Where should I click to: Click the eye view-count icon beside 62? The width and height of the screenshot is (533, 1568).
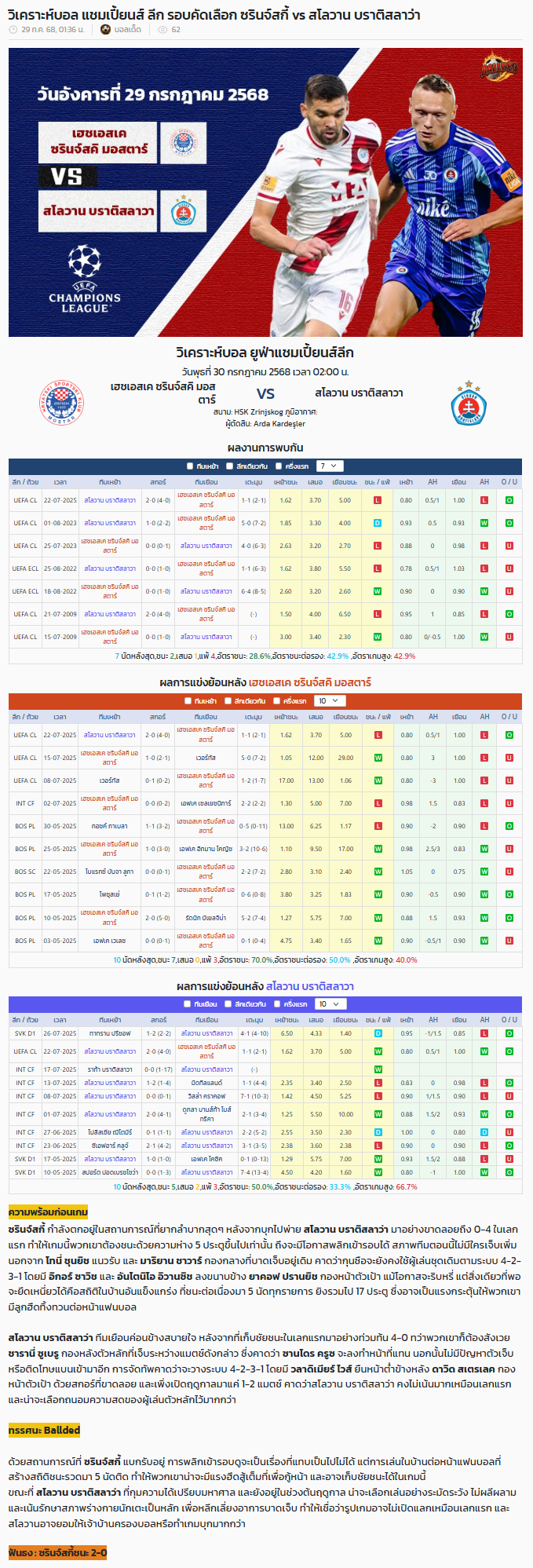162,30
